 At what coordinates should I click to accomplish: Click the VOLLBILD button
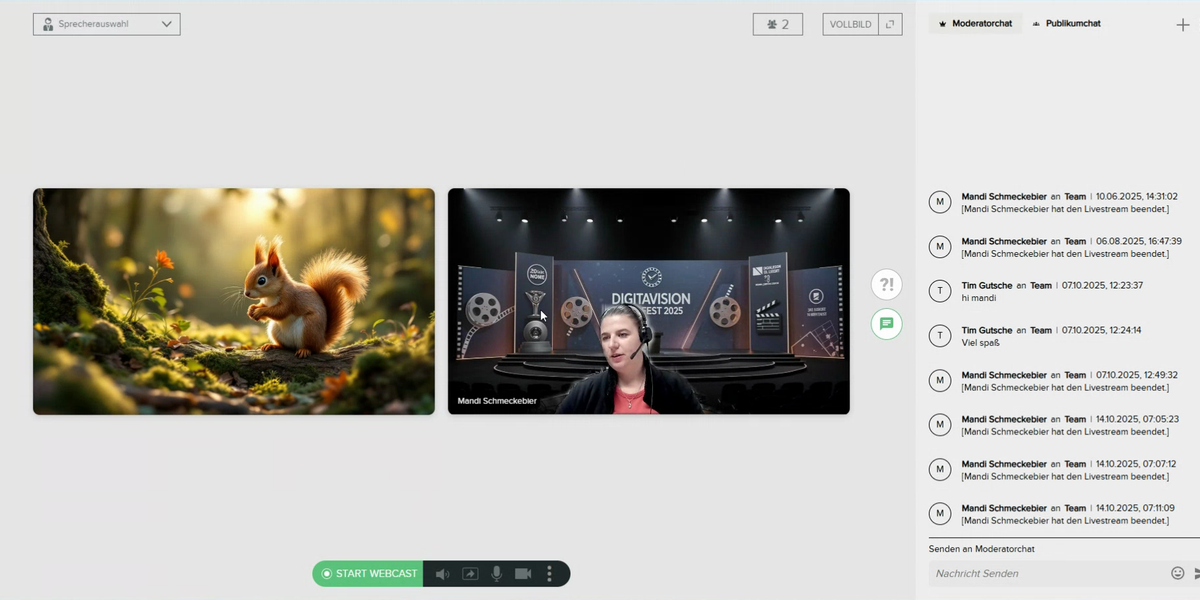(x=850, y=24)
